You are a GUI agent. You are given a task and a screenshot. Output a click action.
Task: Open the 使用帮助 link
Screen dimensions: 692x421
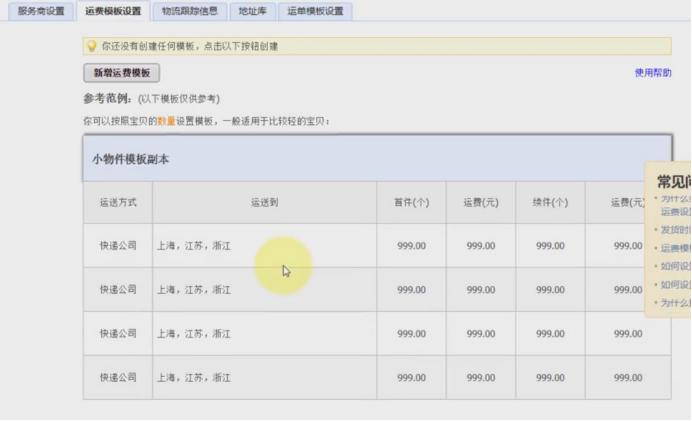click(x=653, y=73)
